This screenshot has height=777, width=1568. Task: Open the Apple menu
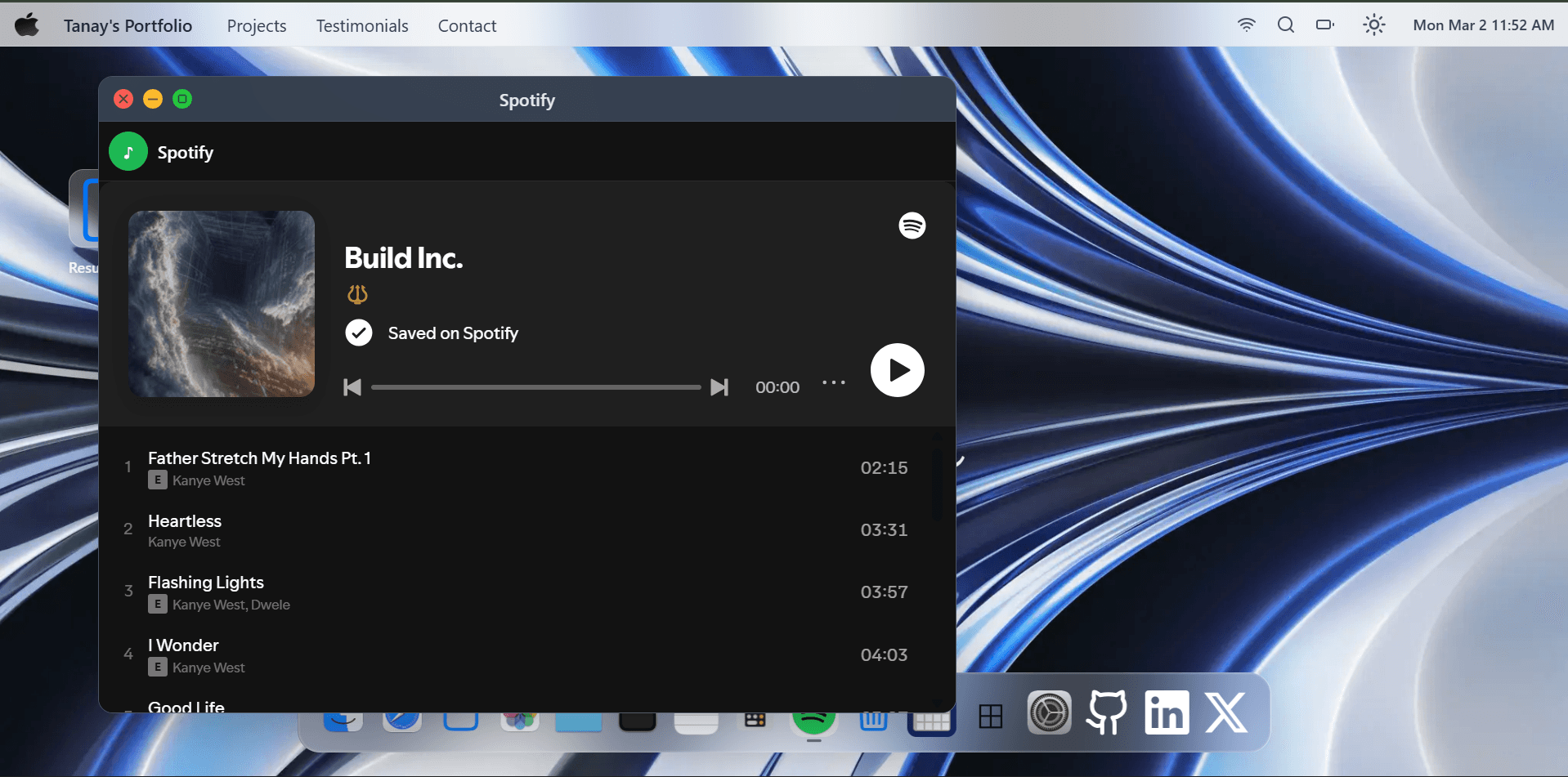pyautogui.click(x=27, y=25)
